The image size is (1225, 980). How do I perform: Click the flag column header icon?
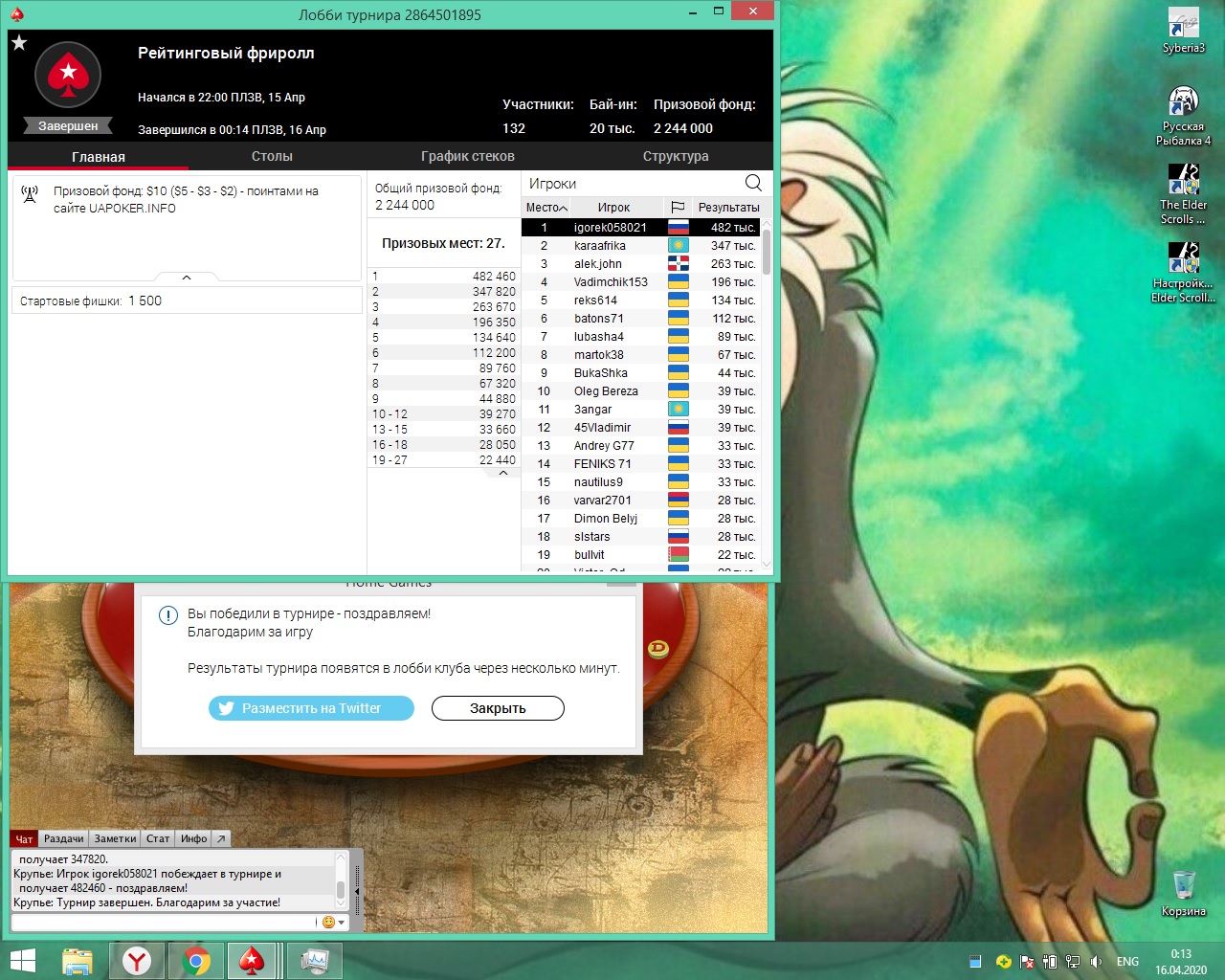coord(678,207)
